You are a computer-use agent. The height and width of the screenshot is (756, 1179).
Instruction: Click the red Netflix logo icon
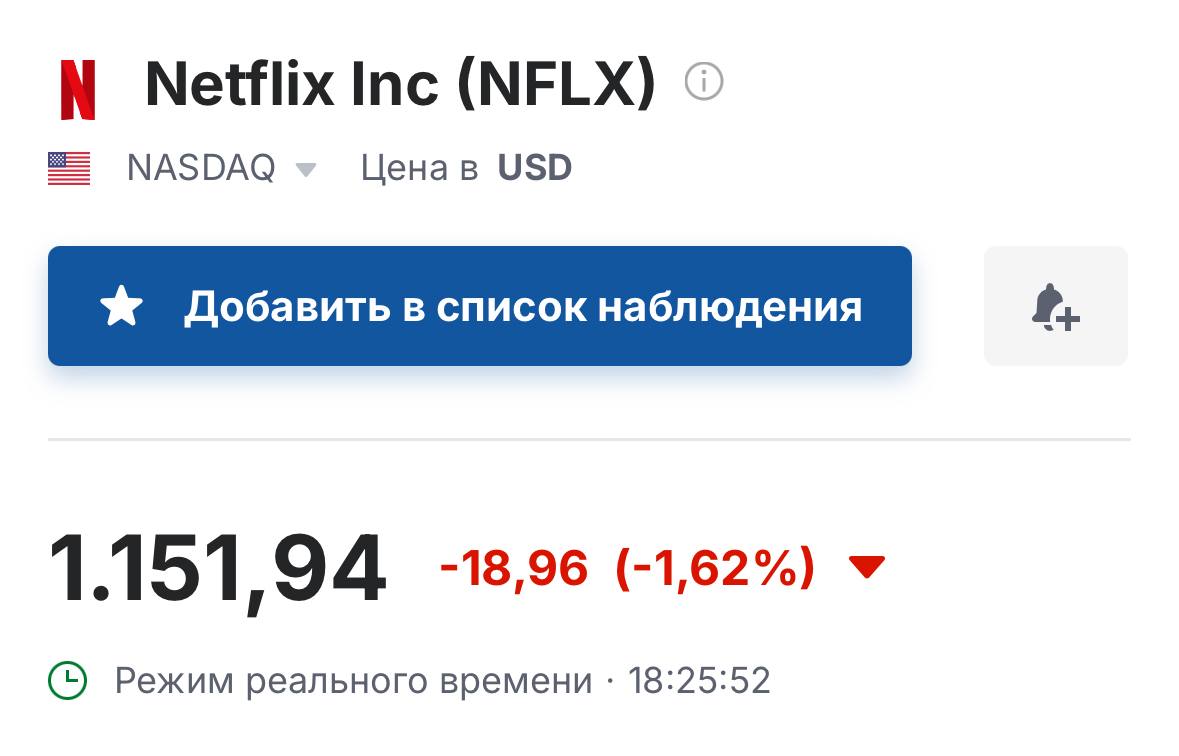coord(78,90)
